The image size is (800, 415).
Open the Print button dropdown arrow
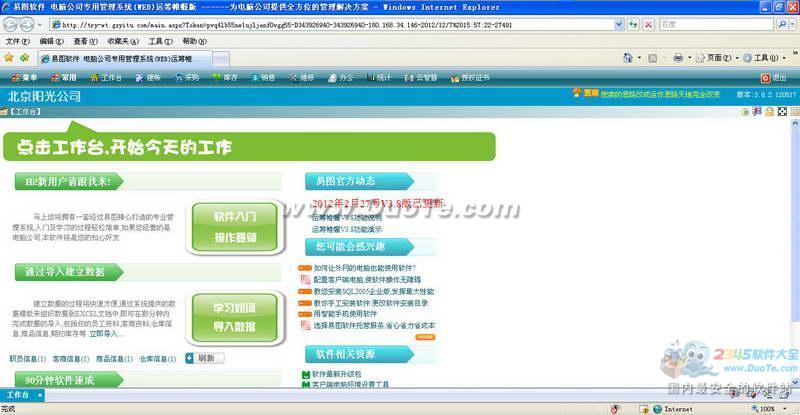(689, 58)
